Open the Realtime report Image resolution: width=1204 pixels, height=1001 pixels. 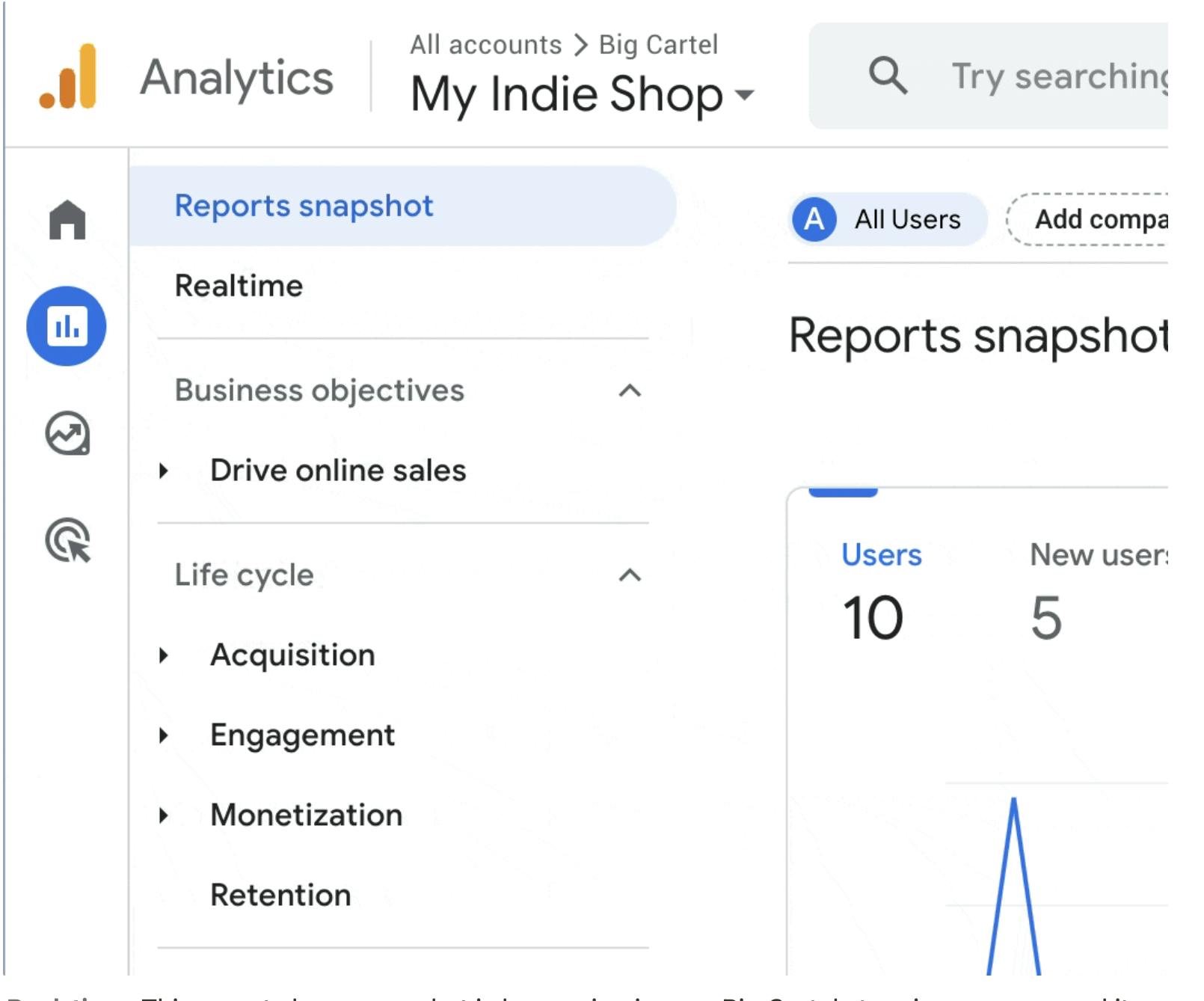click(239, 286)
